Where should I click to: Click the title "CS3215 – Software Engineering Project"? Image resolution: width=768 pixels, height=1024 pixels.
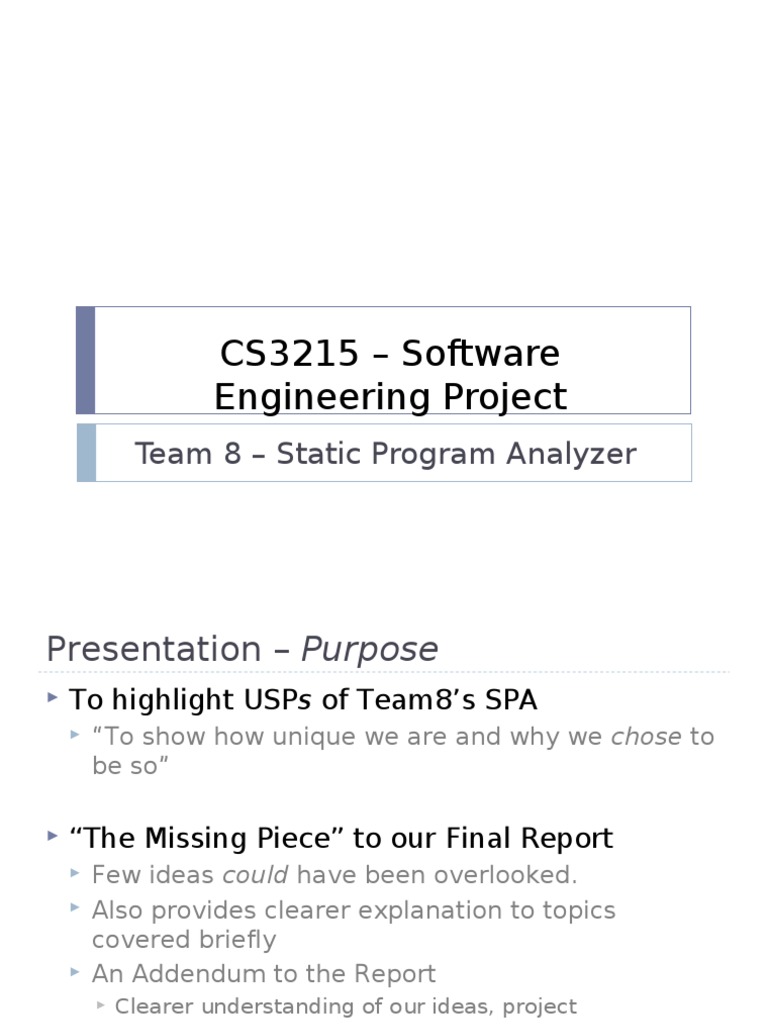coord(390,375)
